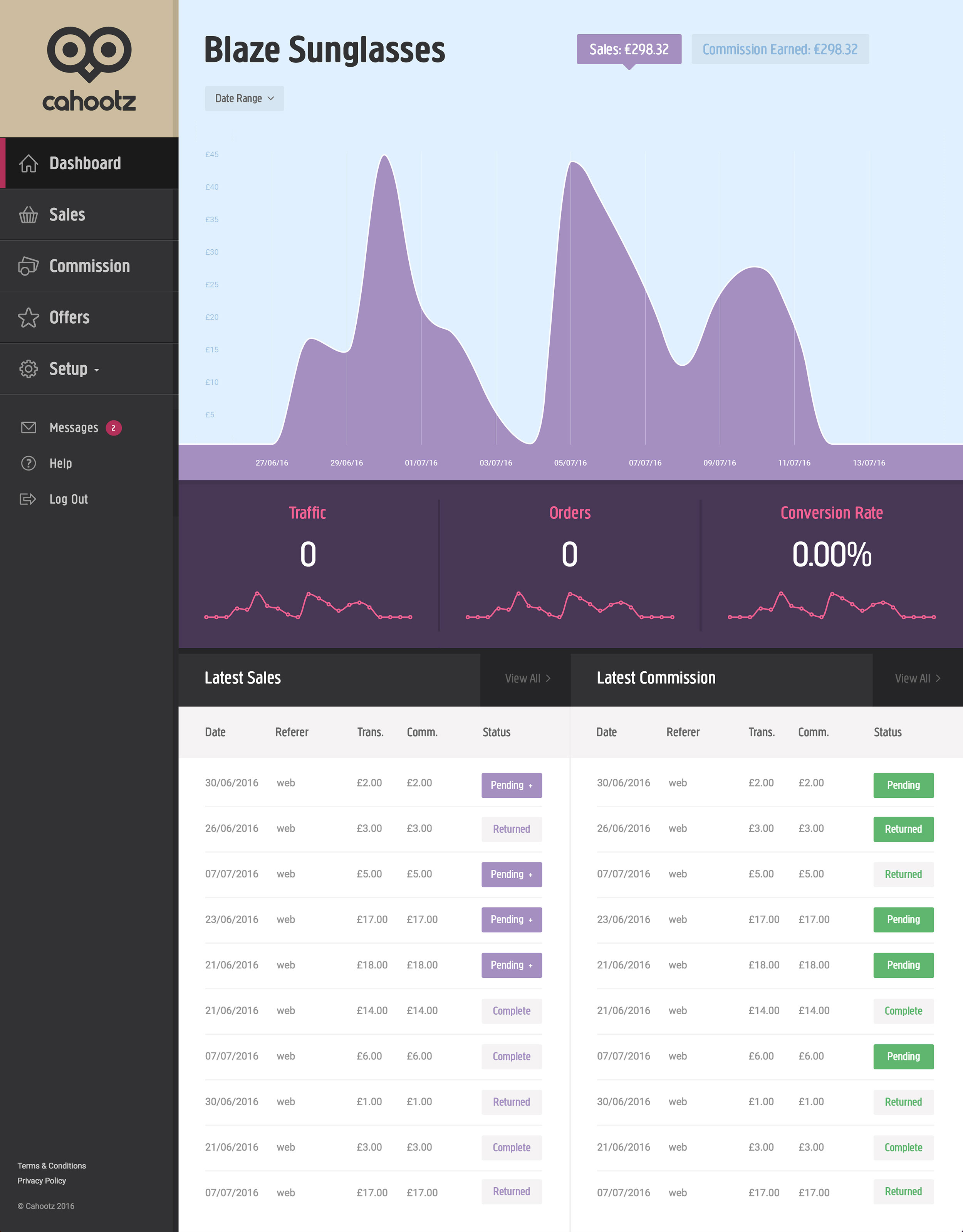Click the Setup gear icon
The width and height of the screenshot is (963, 1232).
tap(28, 369)
